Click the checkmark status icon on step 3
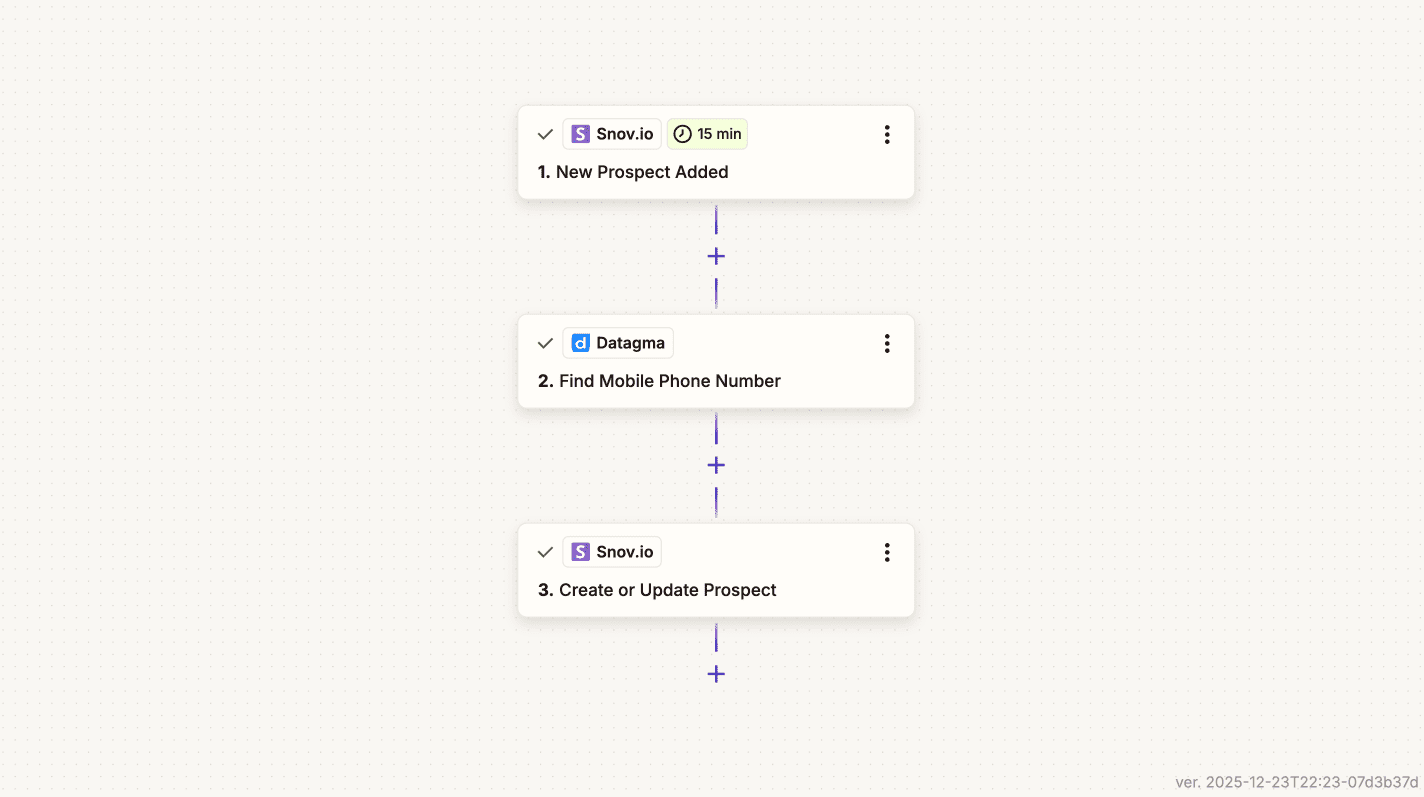Screen dimensions: 1424x797 [x=545, y=552]
